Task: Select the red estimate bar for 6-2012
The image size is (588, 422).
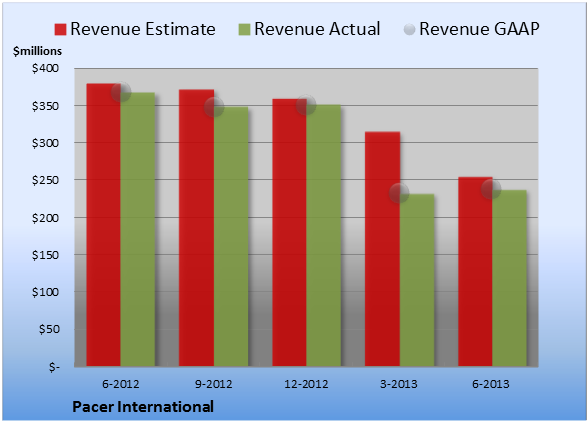Action: 104,225
